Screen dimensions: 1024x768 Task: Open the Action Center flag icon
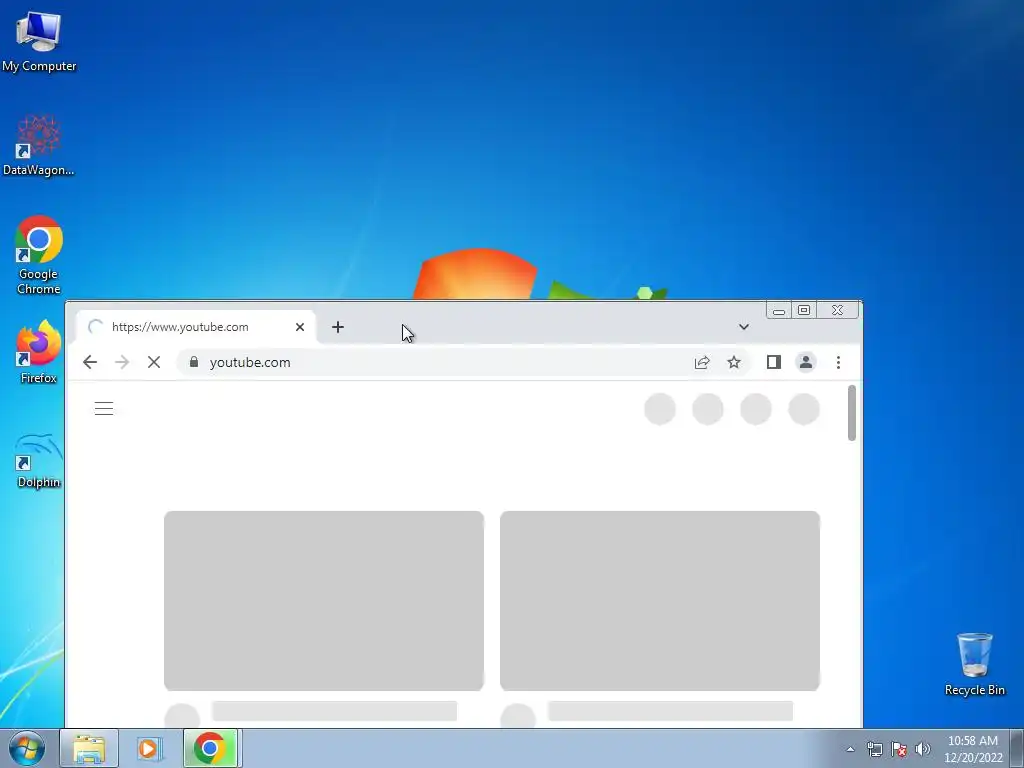[899, 749]
